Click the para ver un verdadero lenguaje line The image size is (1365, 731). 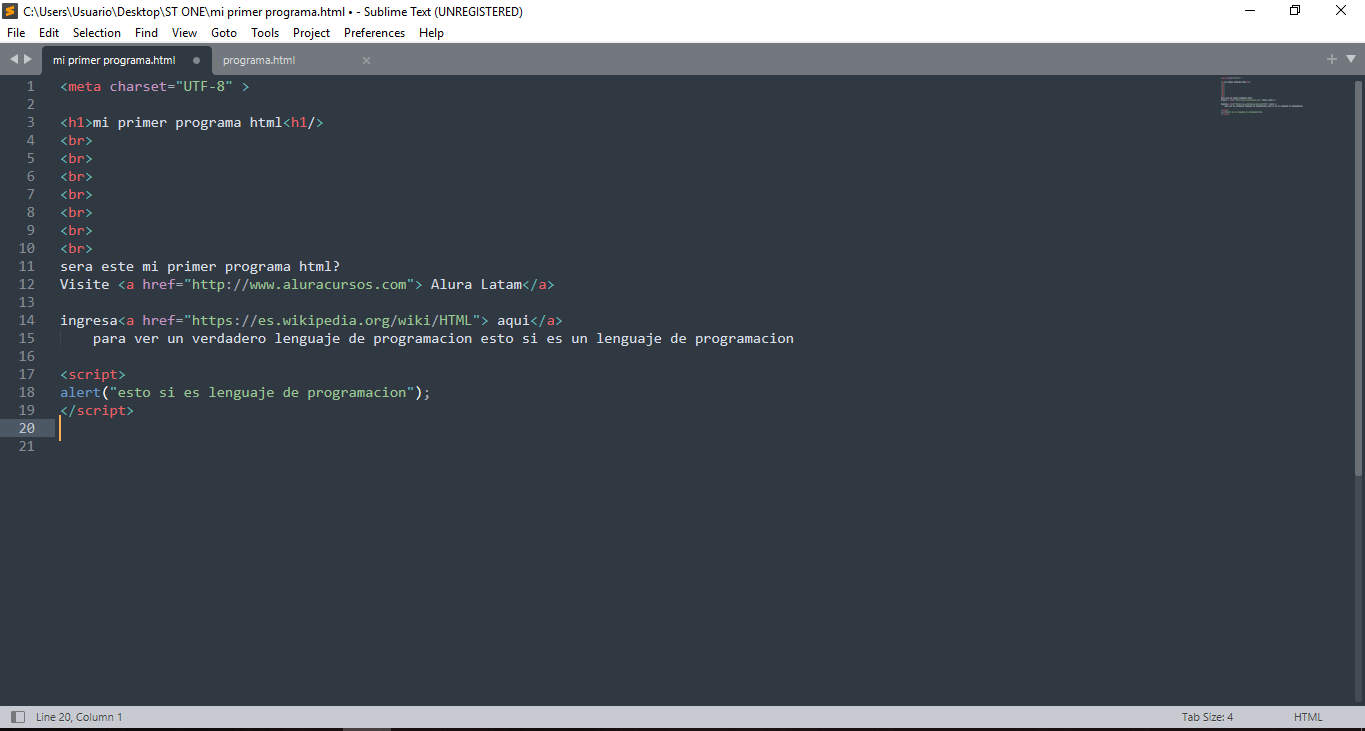point(443,338)
